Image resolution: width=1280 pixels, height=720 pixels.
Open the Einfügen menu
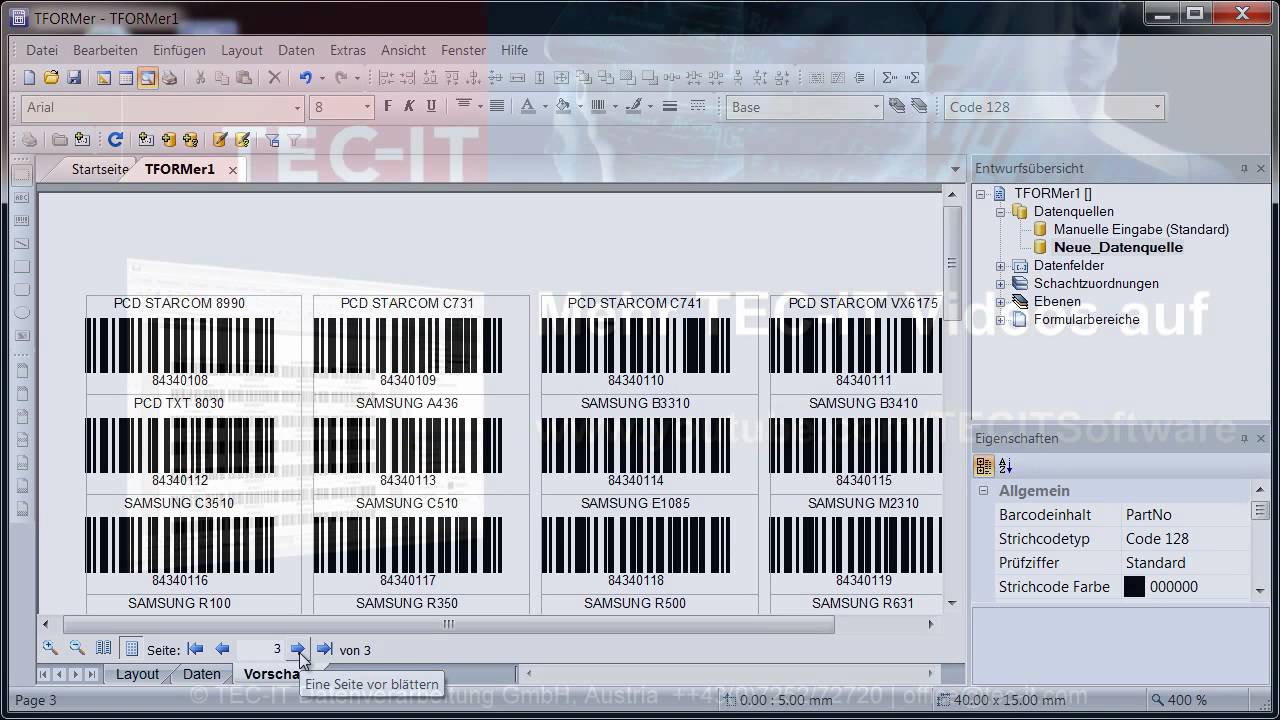point(179,50)
